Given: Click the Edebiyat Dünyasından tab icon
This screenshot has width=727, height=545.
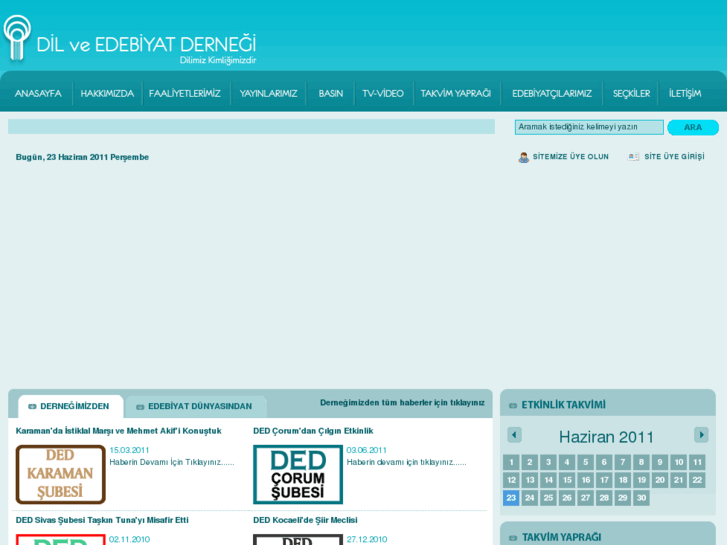Looking at the screenshot, I should click(140, 407).
